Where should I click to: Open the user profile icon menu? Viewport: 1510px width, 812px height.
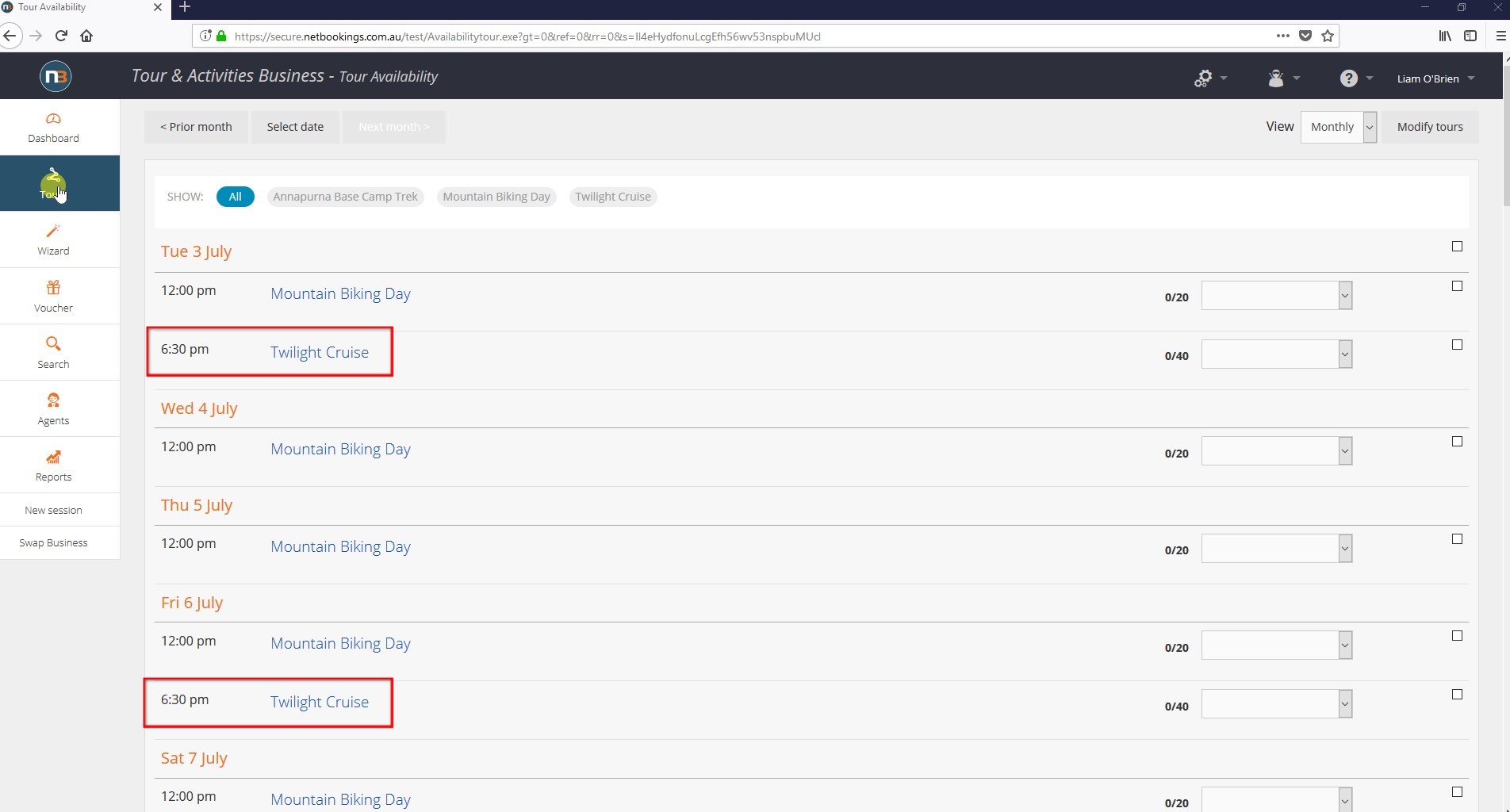(x=1283, y=78)
